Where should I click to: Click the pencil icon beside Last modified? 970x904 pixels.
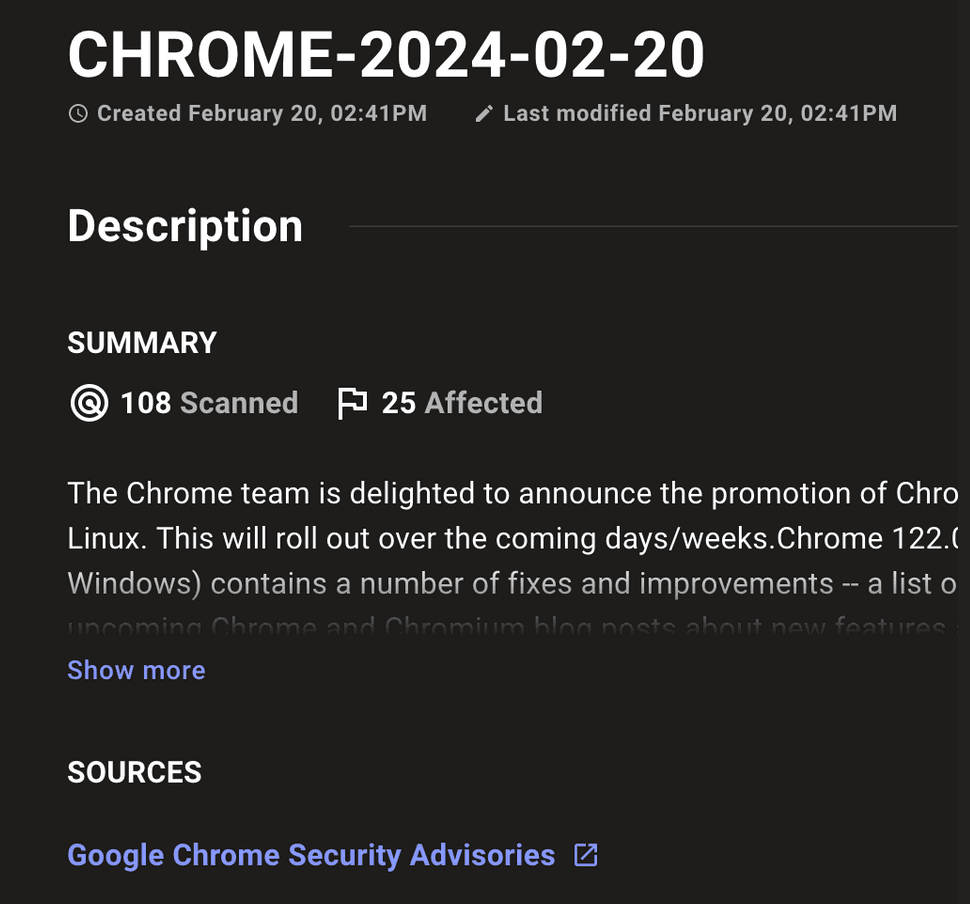(484, 114)
